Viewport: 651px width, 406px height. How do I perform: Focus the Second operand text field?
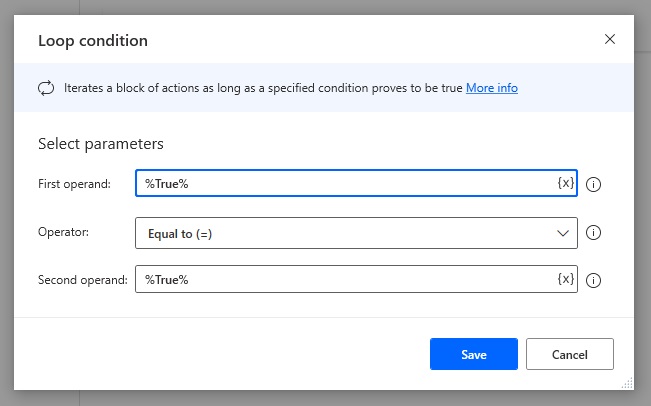pos(356,279)
